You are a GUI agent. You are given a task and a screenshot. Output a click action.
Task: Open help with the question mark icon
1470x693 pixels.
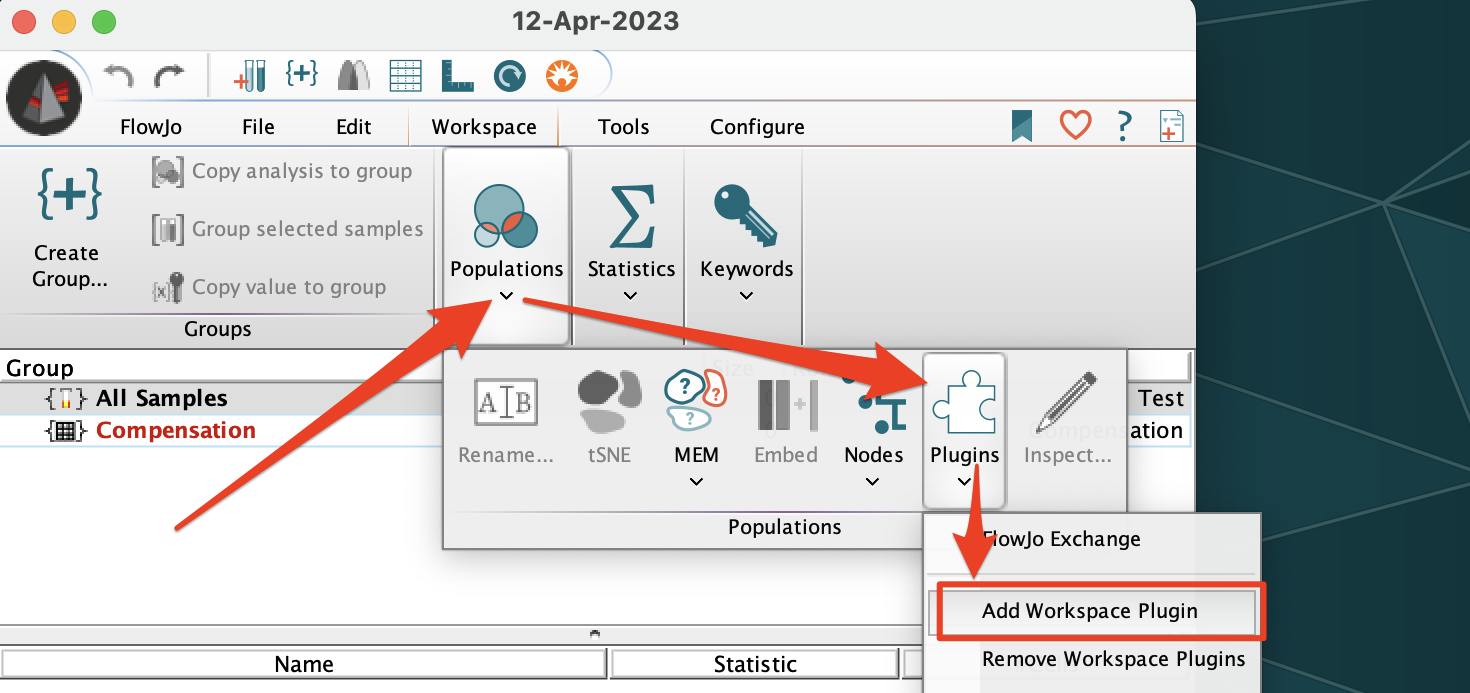[1125, 126]
